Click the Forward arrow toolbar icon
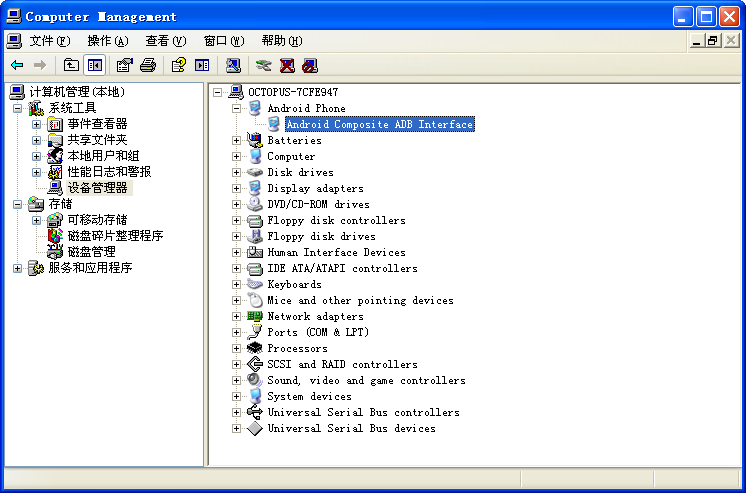 coord(40,65)
